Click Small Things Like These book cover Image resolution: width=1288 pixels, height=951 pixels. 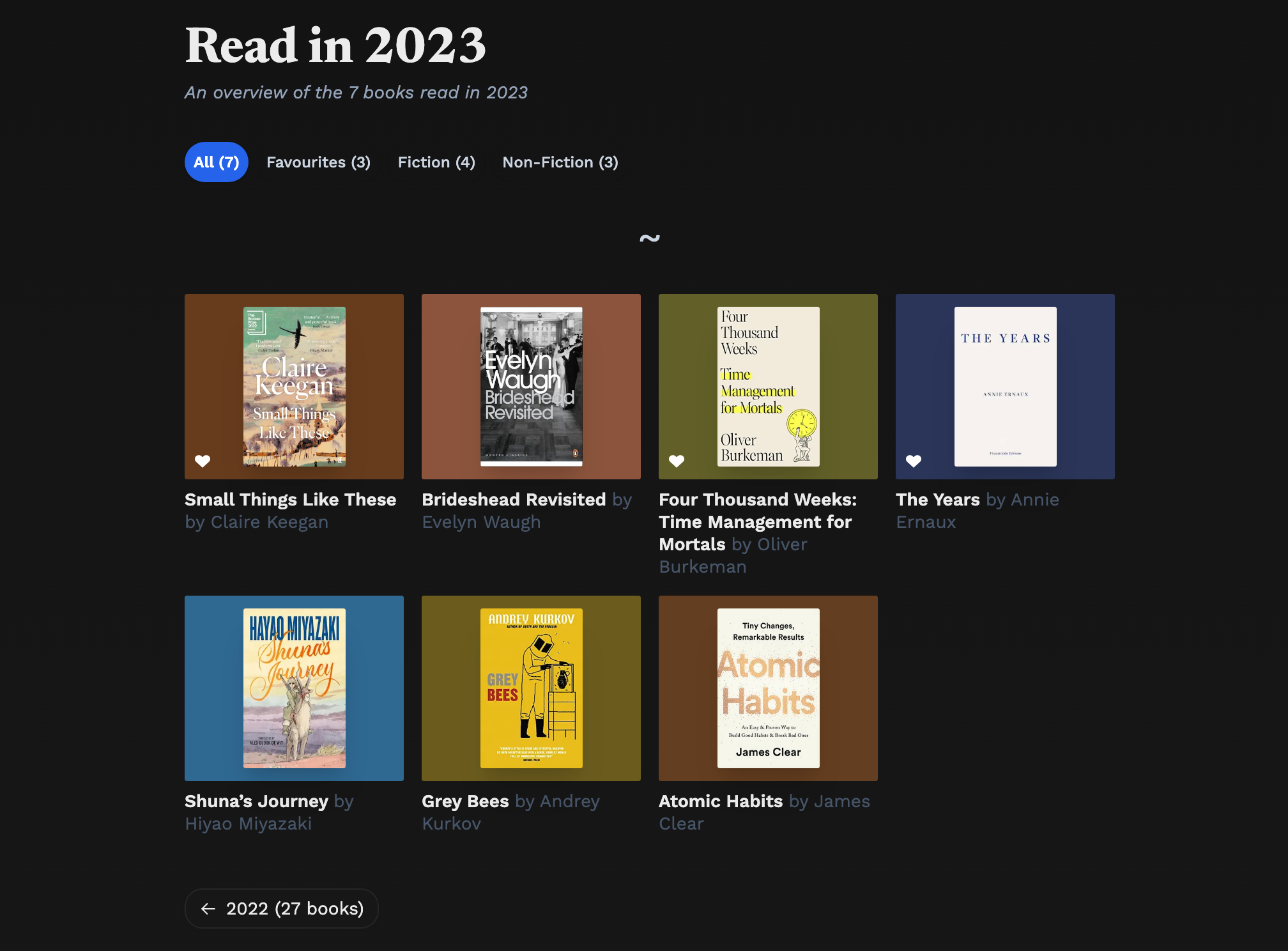click(x=295, y=387)
